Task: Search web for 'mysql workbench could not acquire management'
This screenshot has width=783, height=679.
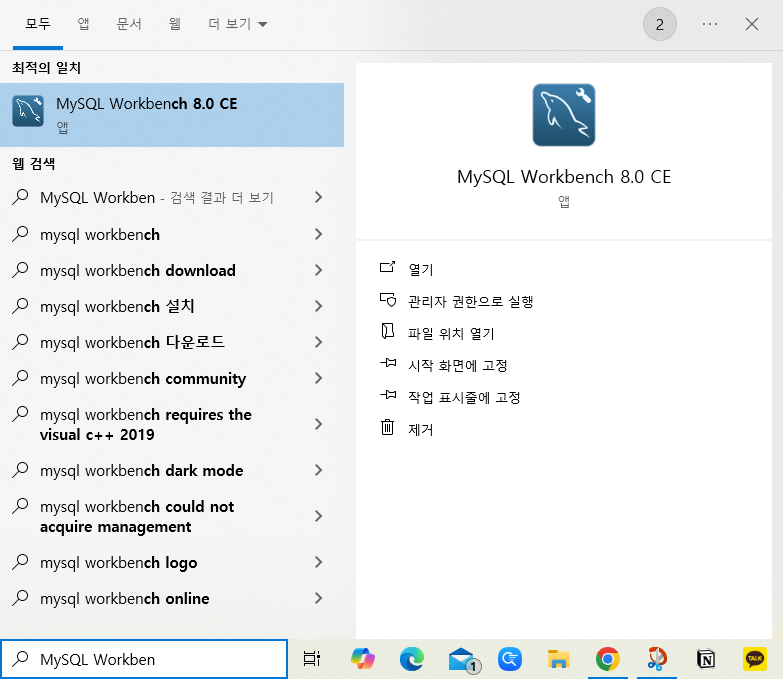Action: pos(137,516)
